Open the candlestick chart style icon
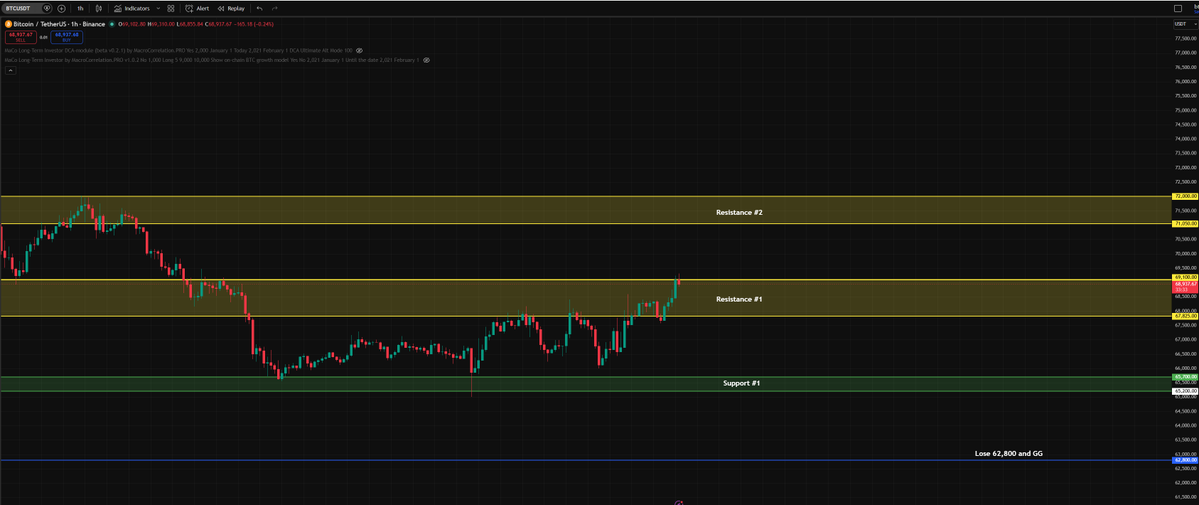The image size is (1199, 505). (x=98, y=8)
